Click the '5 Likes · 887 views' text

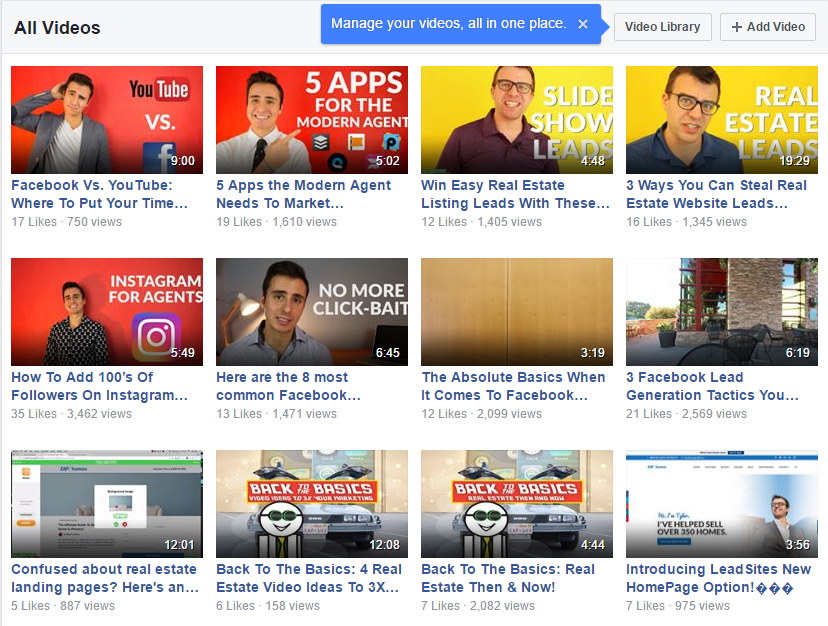click(x=63, y=606)
